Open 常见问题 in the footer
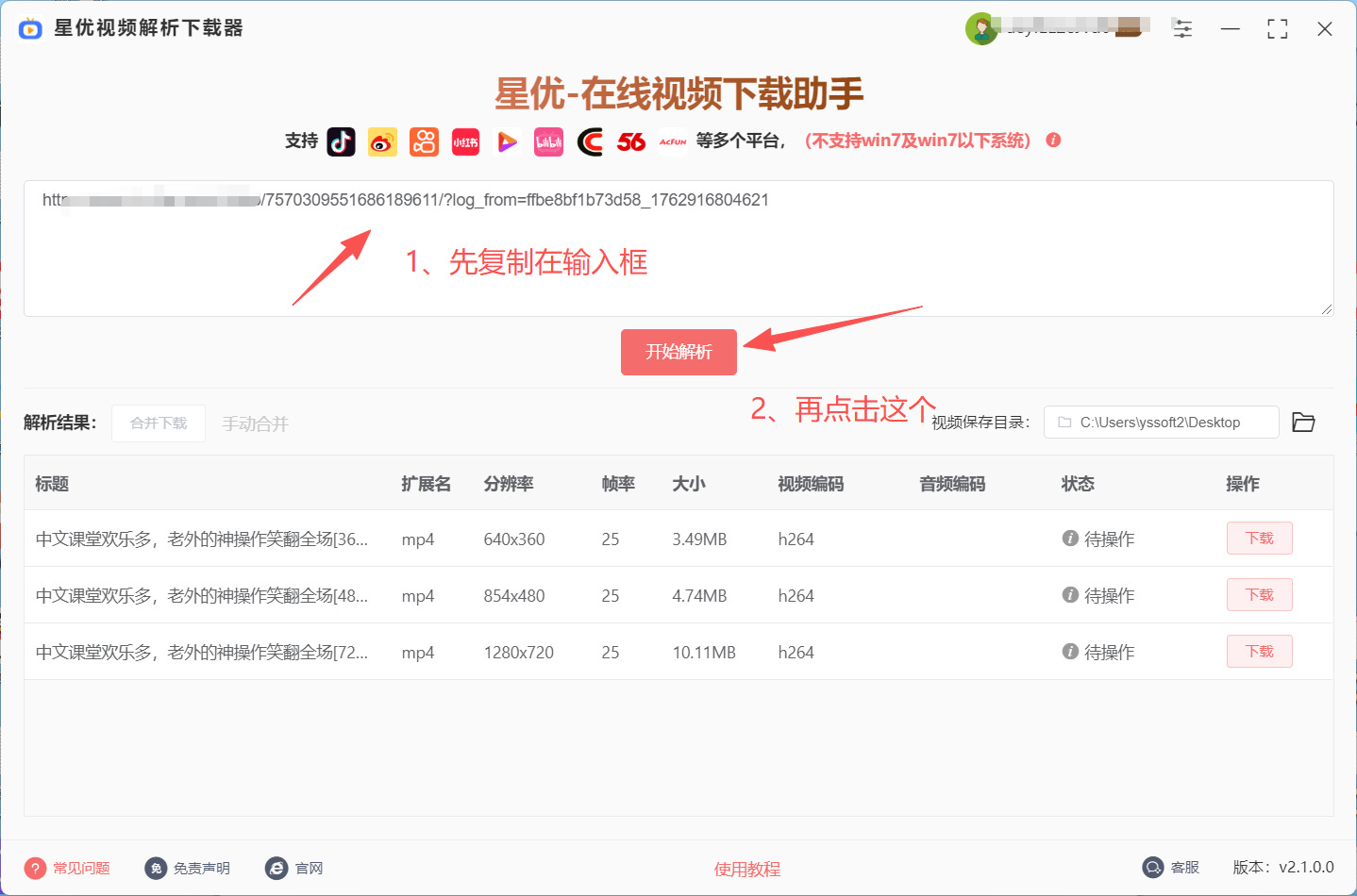1357x896 pixels. 68,868
